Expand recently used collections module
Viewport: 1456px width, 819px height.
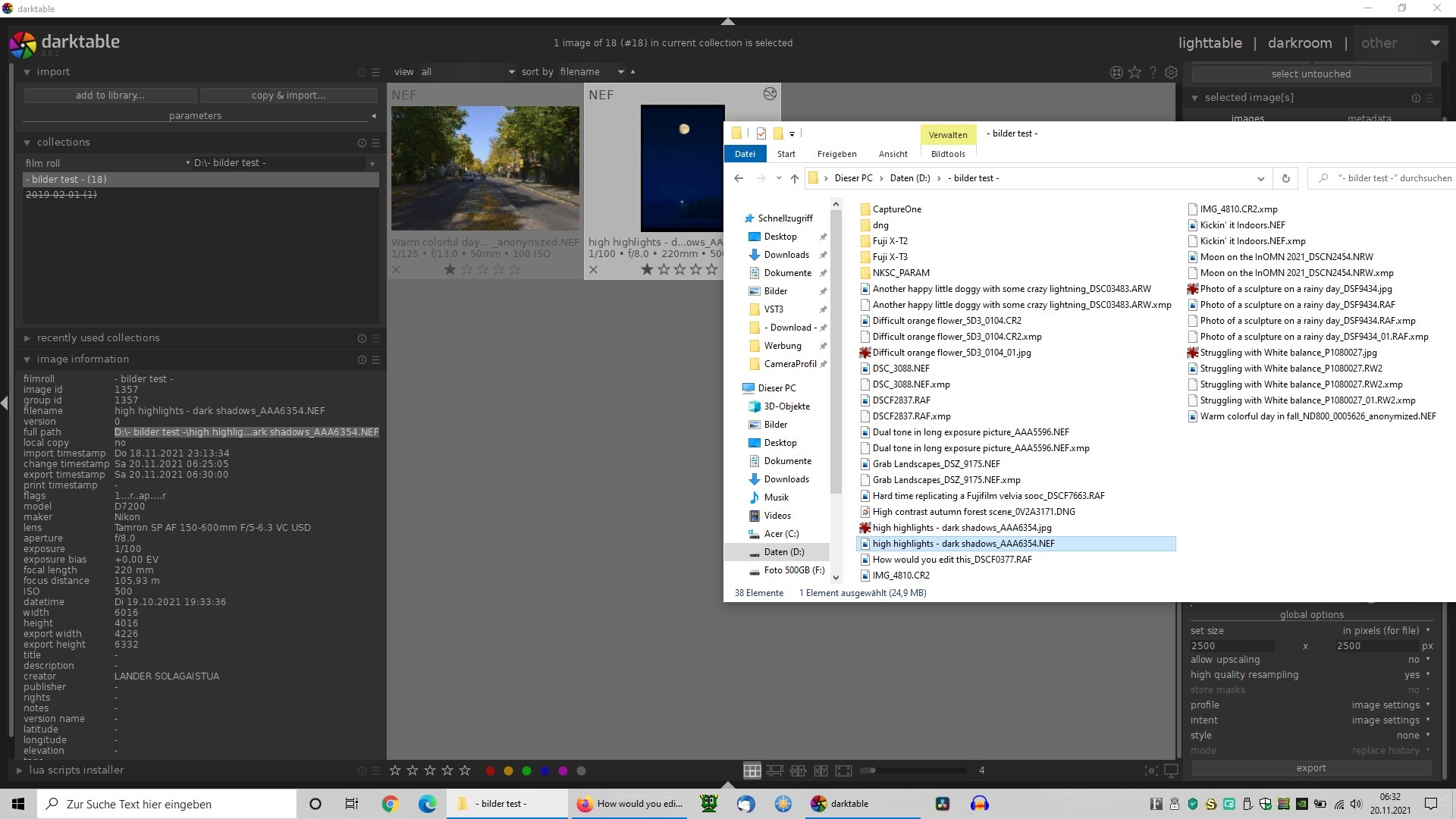click(x=98, y=338)
